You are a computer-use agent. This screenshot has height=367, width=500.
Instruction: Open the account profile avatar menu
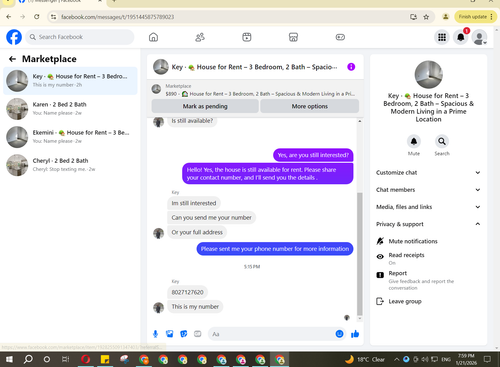click(x=479, y=37)
